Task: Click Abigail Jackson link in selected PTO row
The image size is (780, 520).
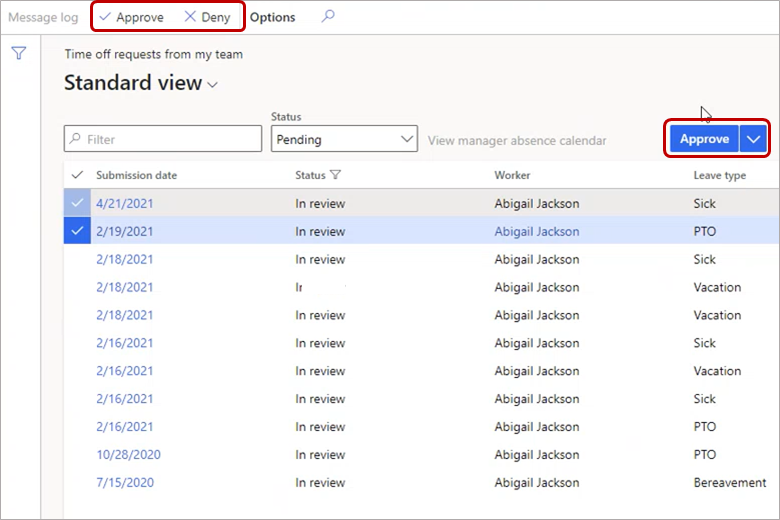Action: [536, 231]
